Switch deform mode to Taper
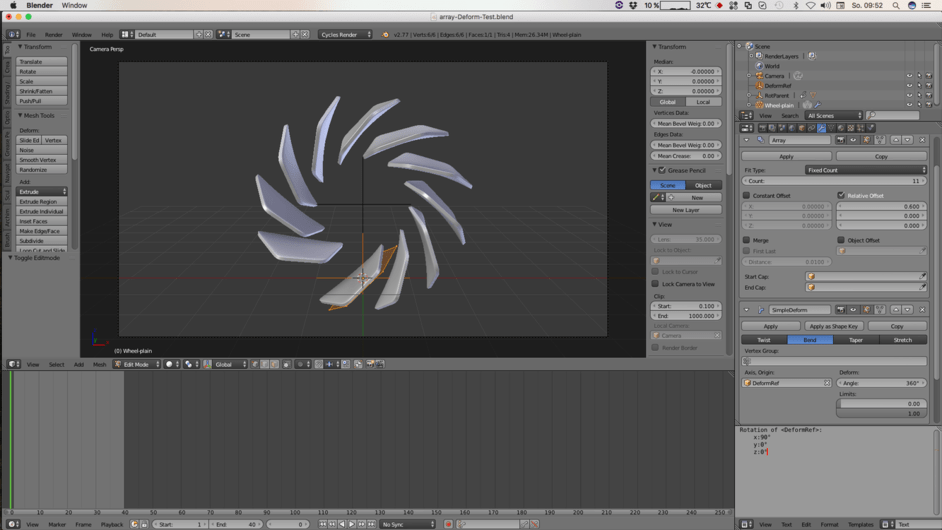The height and width of the screenshot is (530, 942). point(856,340)
